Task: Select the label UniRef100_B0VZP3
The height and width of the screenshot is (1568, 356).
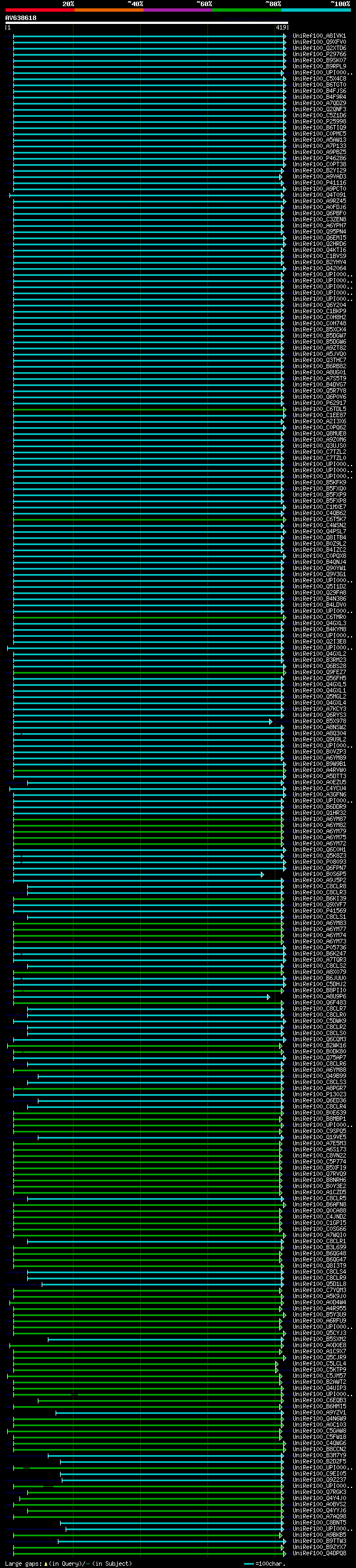Action: click(x=319, y=752)
